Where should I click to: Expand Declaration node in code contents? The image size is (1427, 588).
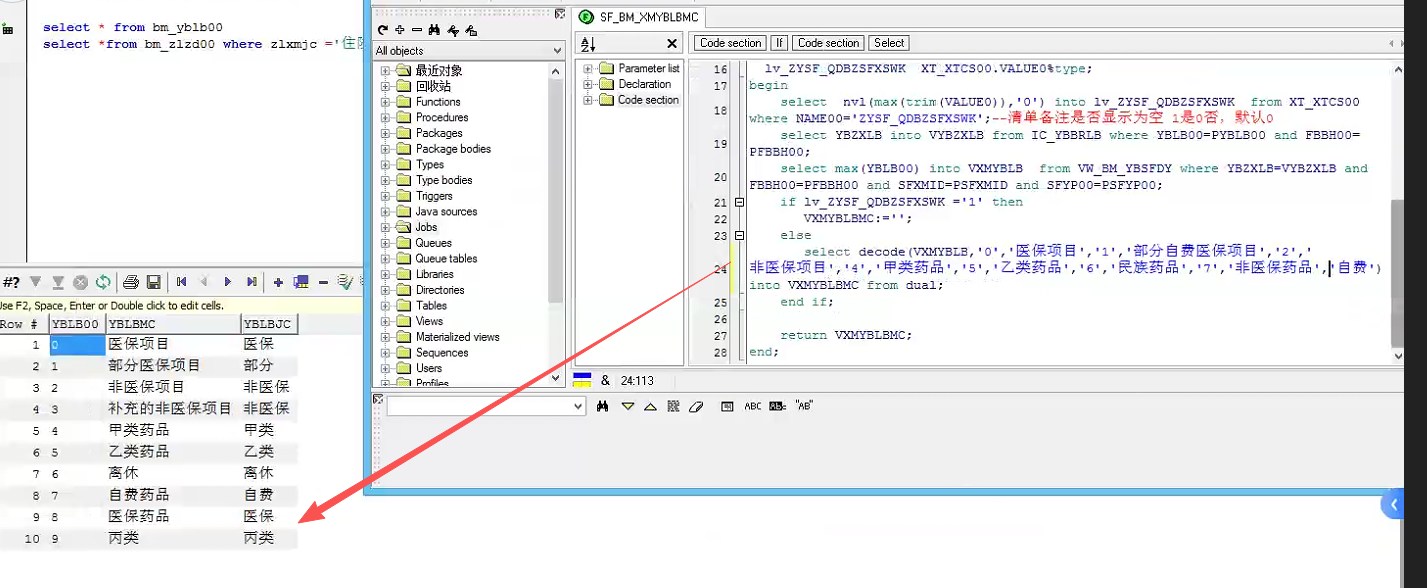click(588, 84)
